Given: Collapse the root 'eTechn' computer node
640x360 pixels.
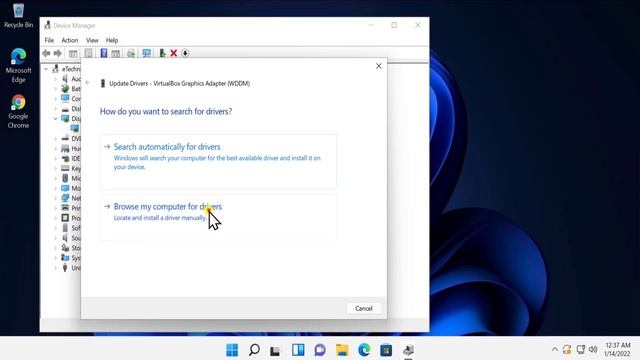Looking at the screenshot, I should point(46,69).
